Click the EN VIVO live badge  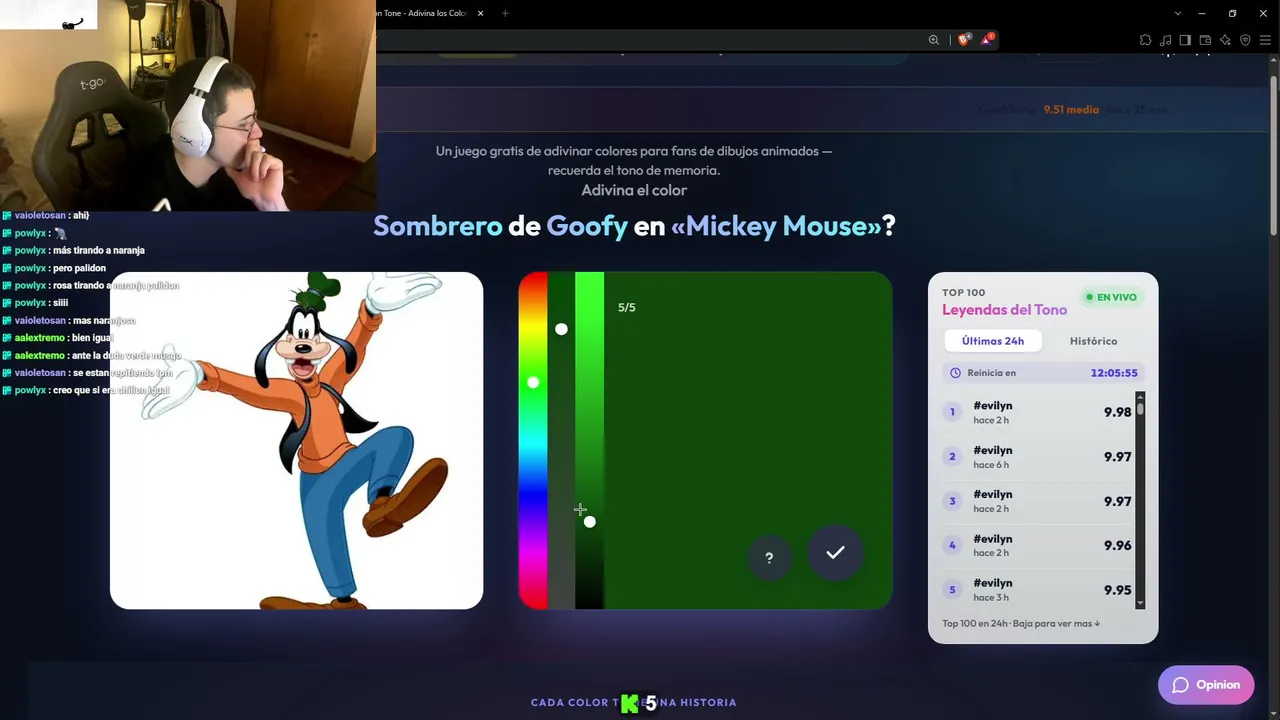(1111, 297)
